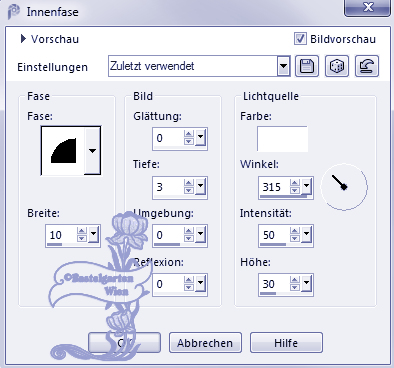Click the Abbrechen button
The image size is (394, 368).
coord(205,343)
